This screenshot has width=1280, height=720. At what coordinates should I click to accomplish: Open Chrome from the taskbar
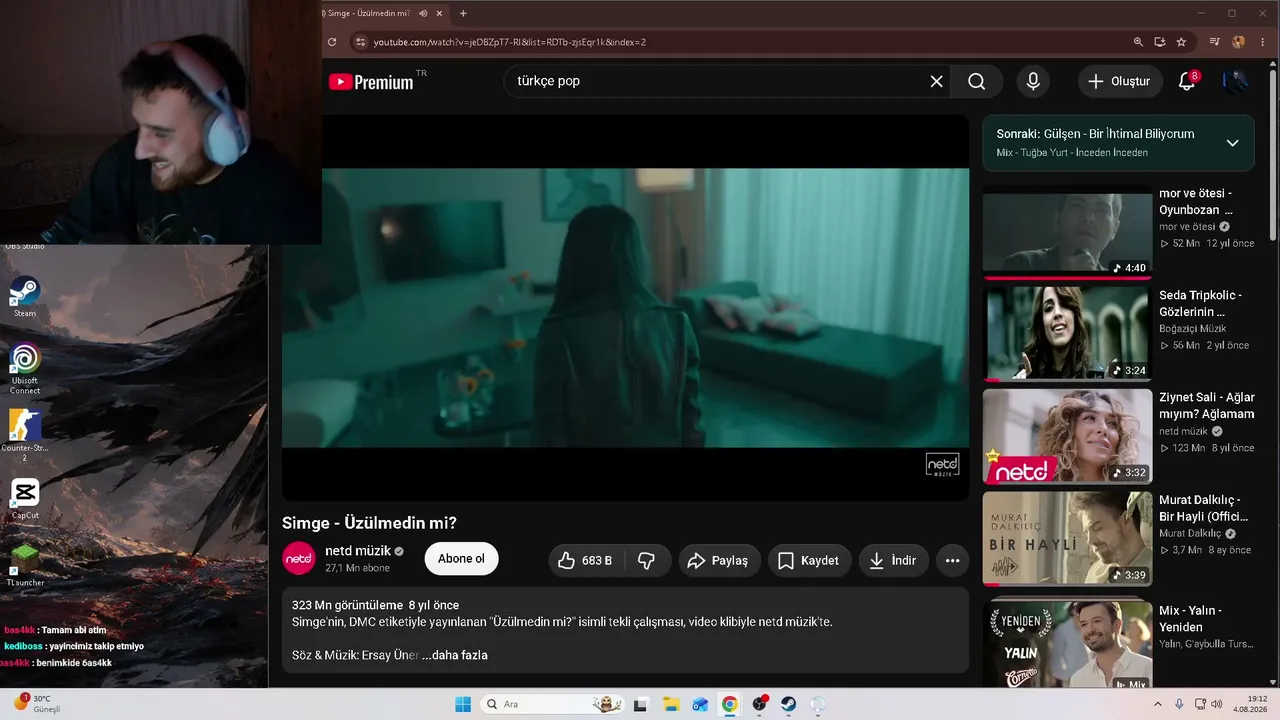pyautogui.click(x=730, y=704)
